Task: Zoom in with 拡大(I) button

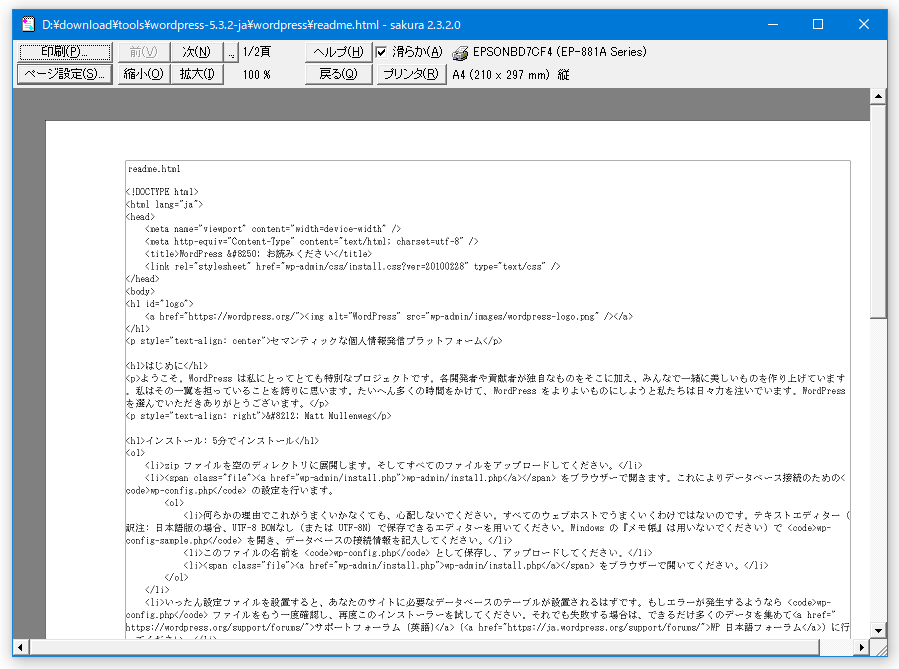Action: coord(196,75)
